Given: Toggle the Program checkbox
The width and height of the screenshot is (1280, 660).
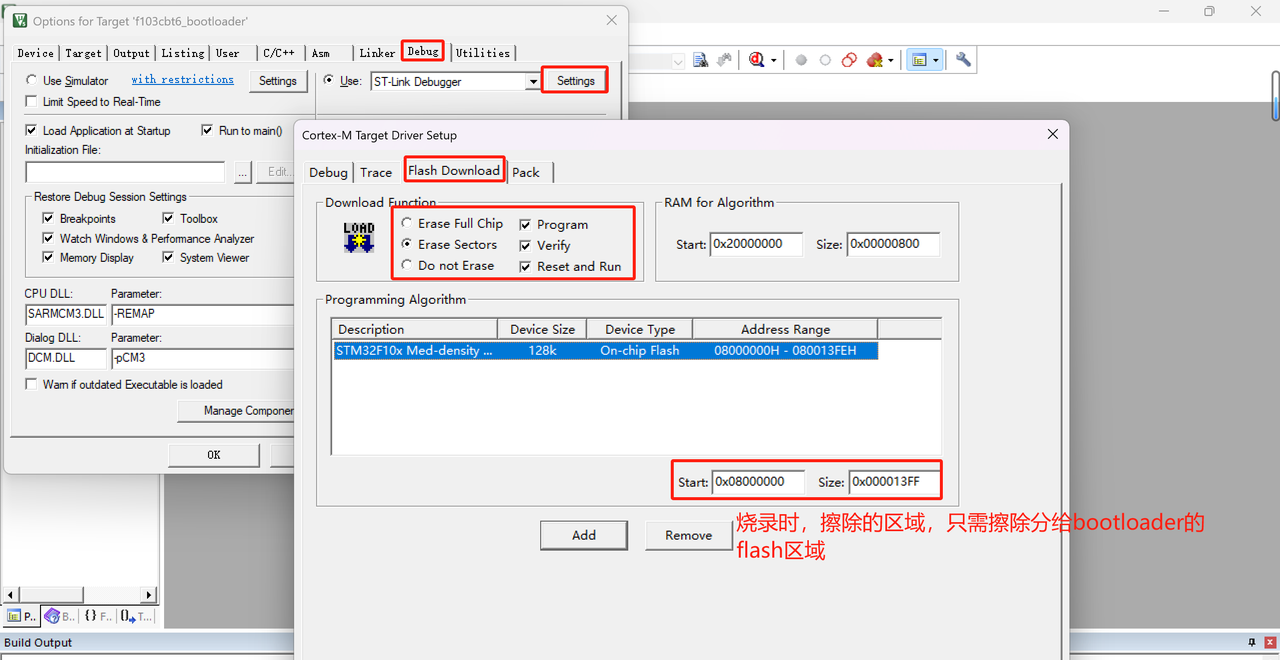Looking at the screenshot, I should 526,225.
